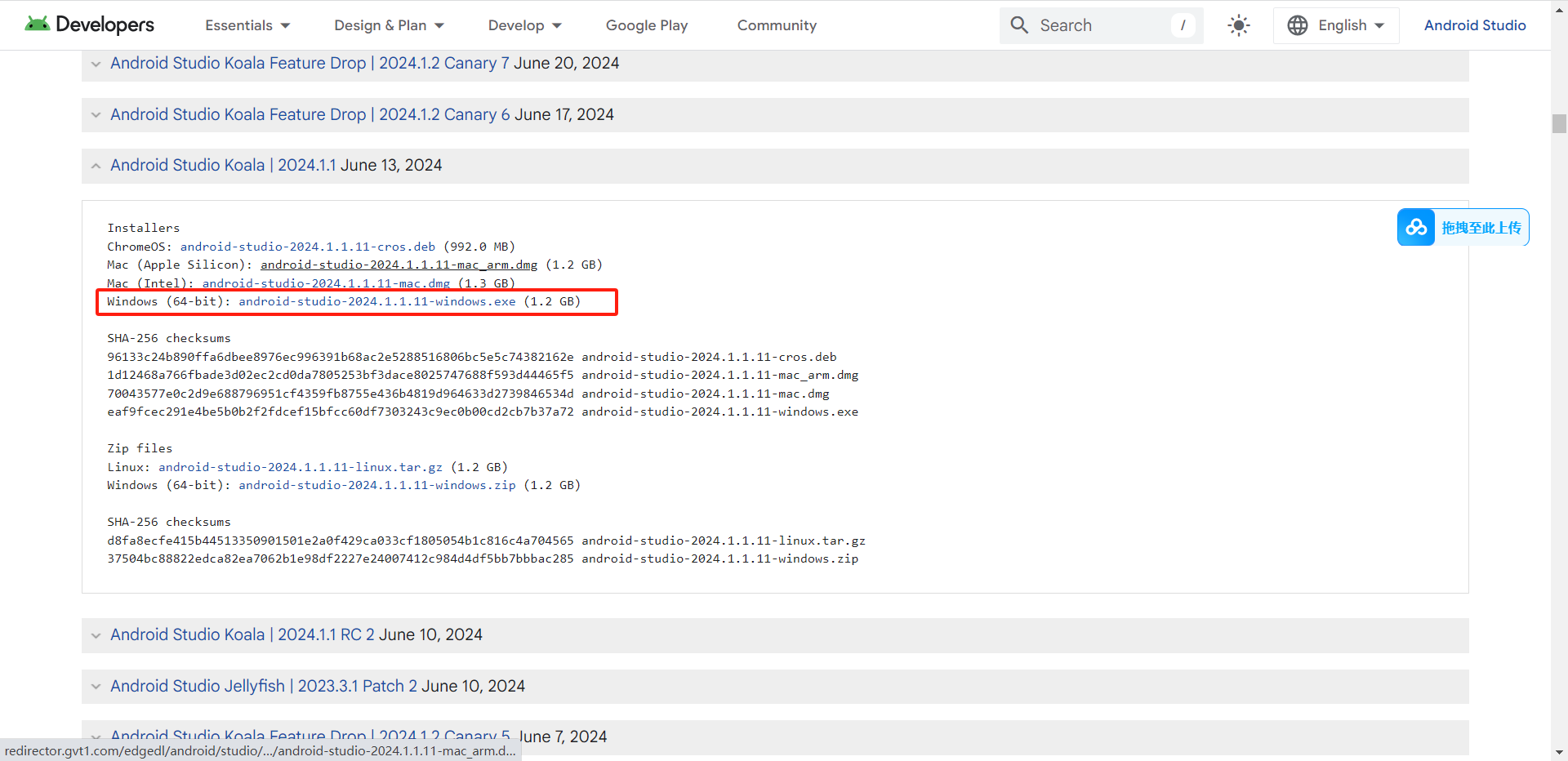
Task: Click the blue cloud upload icon
Action: tap(1416, 227)
